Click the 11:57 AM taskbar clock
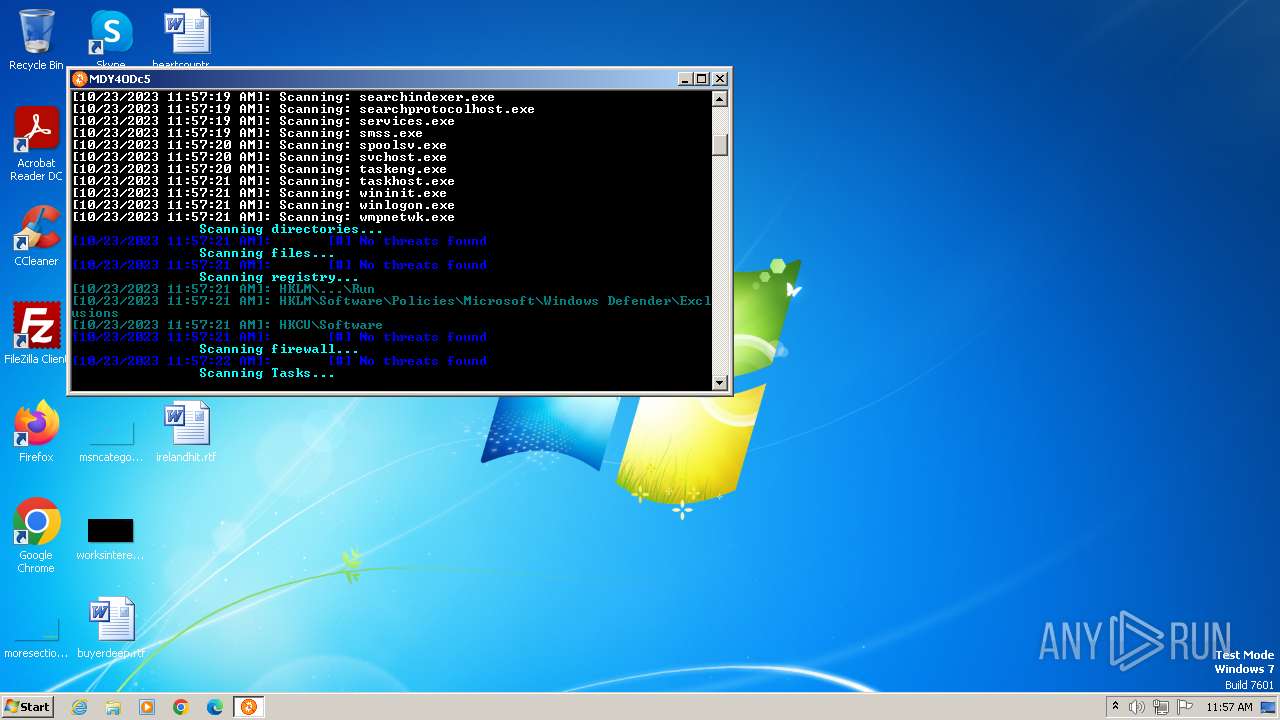The width and height of the screenshot is (1280, 720). click(x=1229, y=707)
